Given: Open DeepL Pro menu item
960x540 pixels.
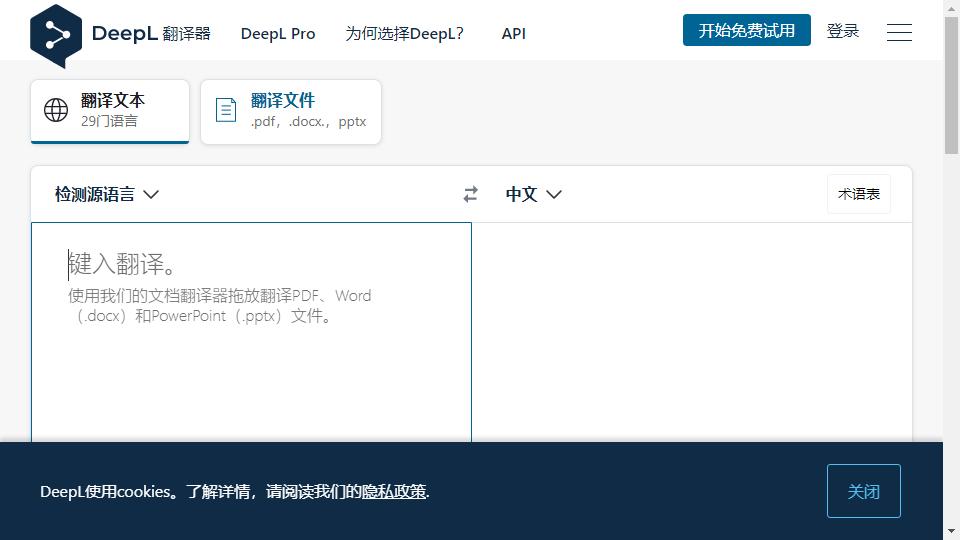Looking at the screenshot, I should point(278,34).
